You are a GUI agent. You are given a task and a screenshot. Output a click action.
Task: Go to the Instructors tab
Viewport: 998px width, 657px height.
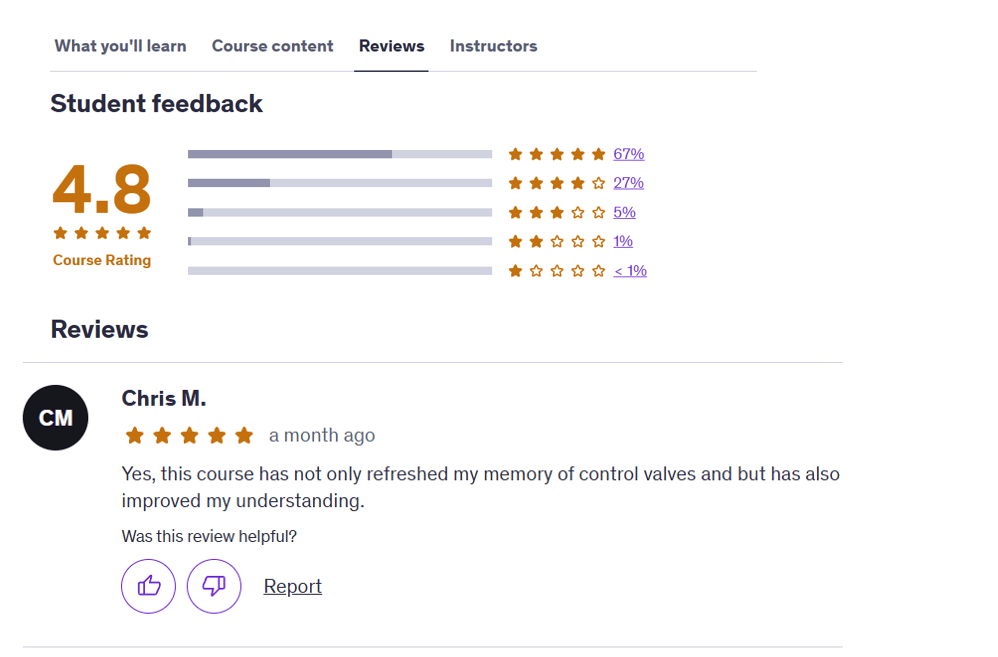[493, 46]
